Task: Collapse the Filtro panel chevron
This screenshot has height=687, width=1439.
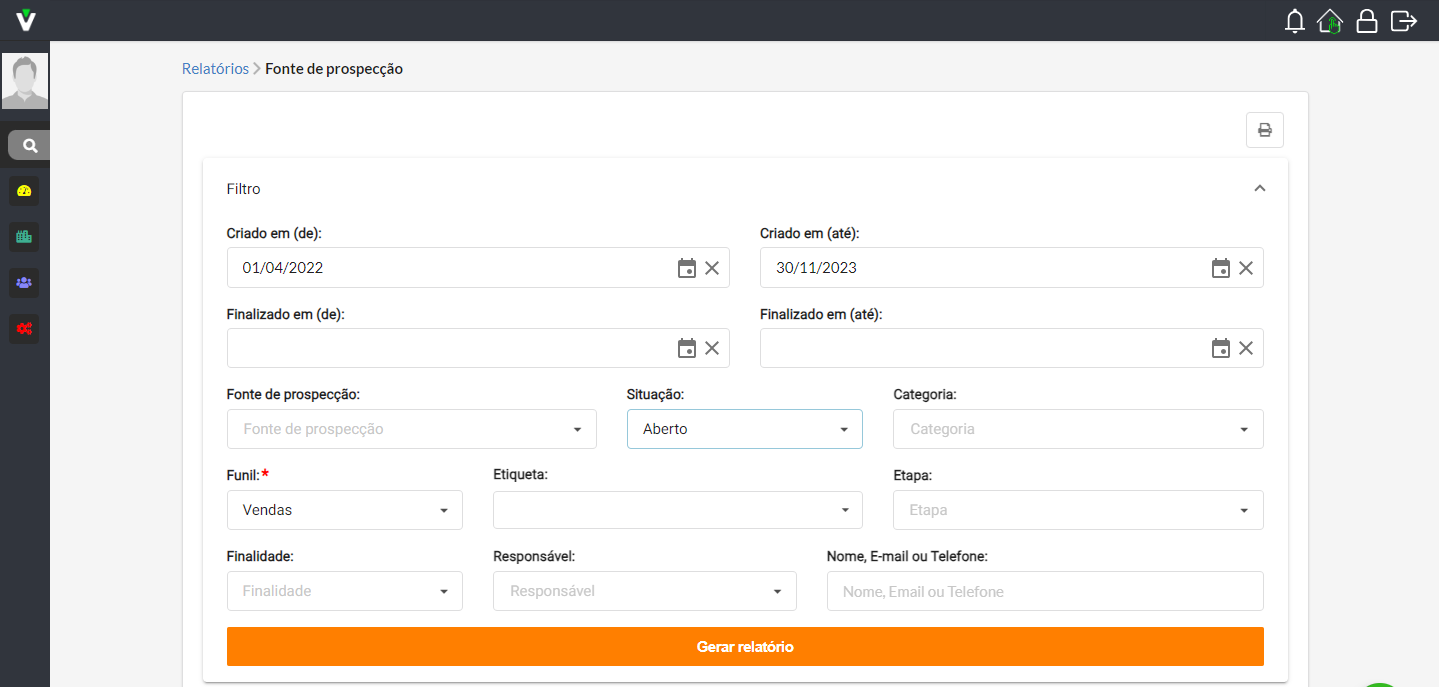Action: pyautogui.click(x=1260, y=188)
